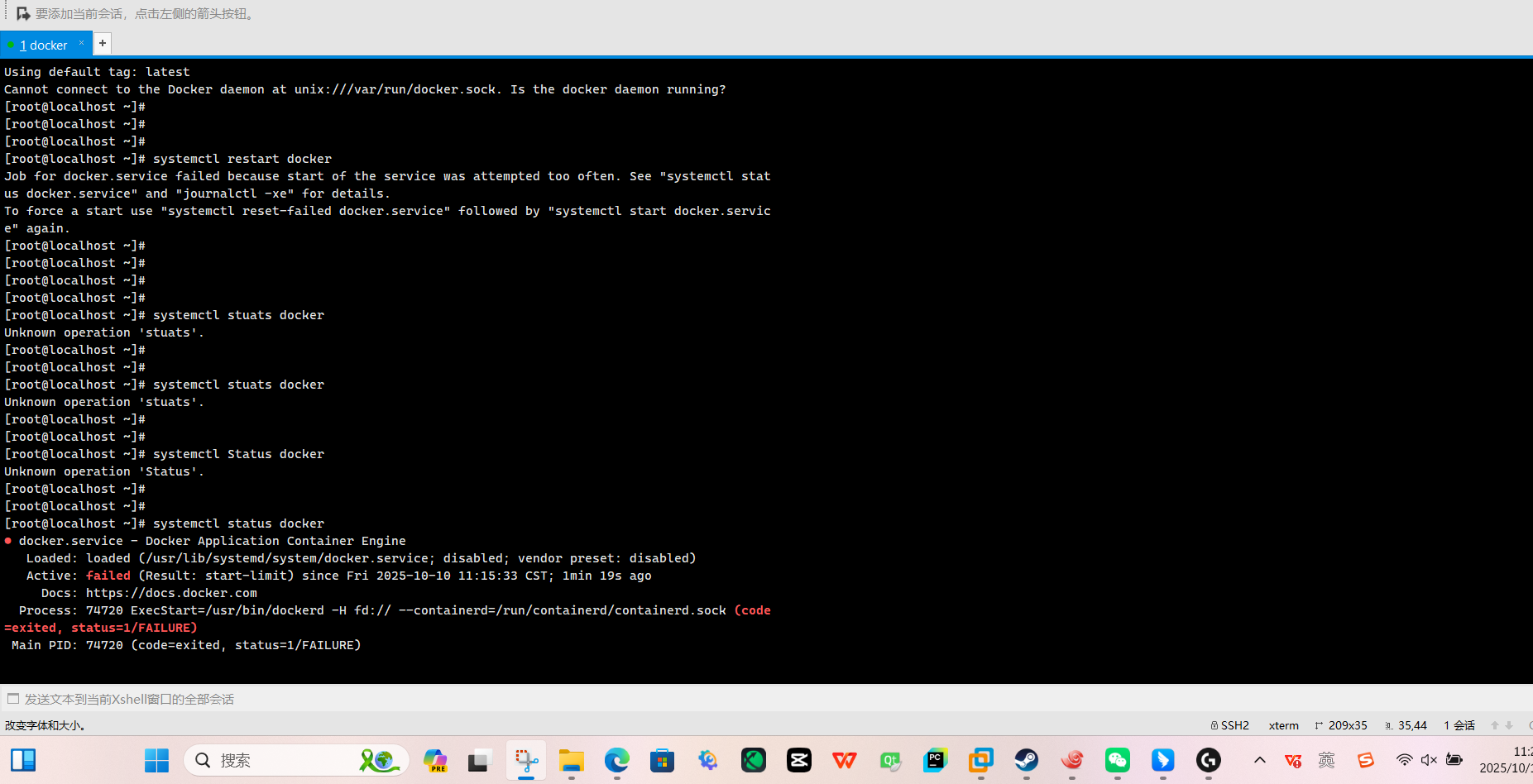Click the taskbar date and time
This screenshot has height=784, width=1533.
[1506, 760]
